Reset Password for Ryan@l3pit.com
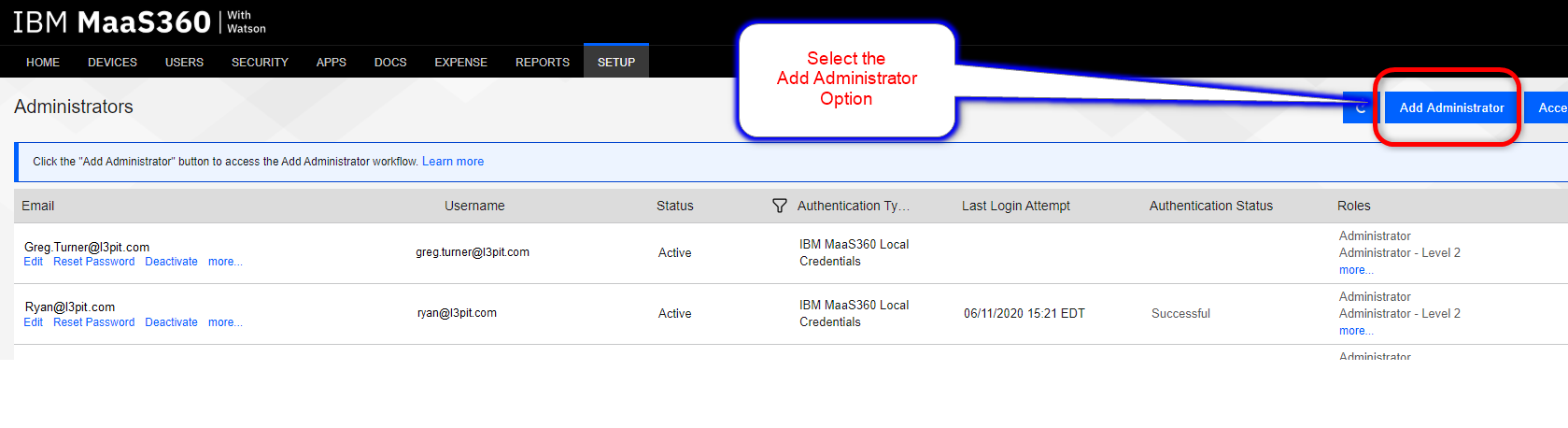 click(x=93, y=322)
